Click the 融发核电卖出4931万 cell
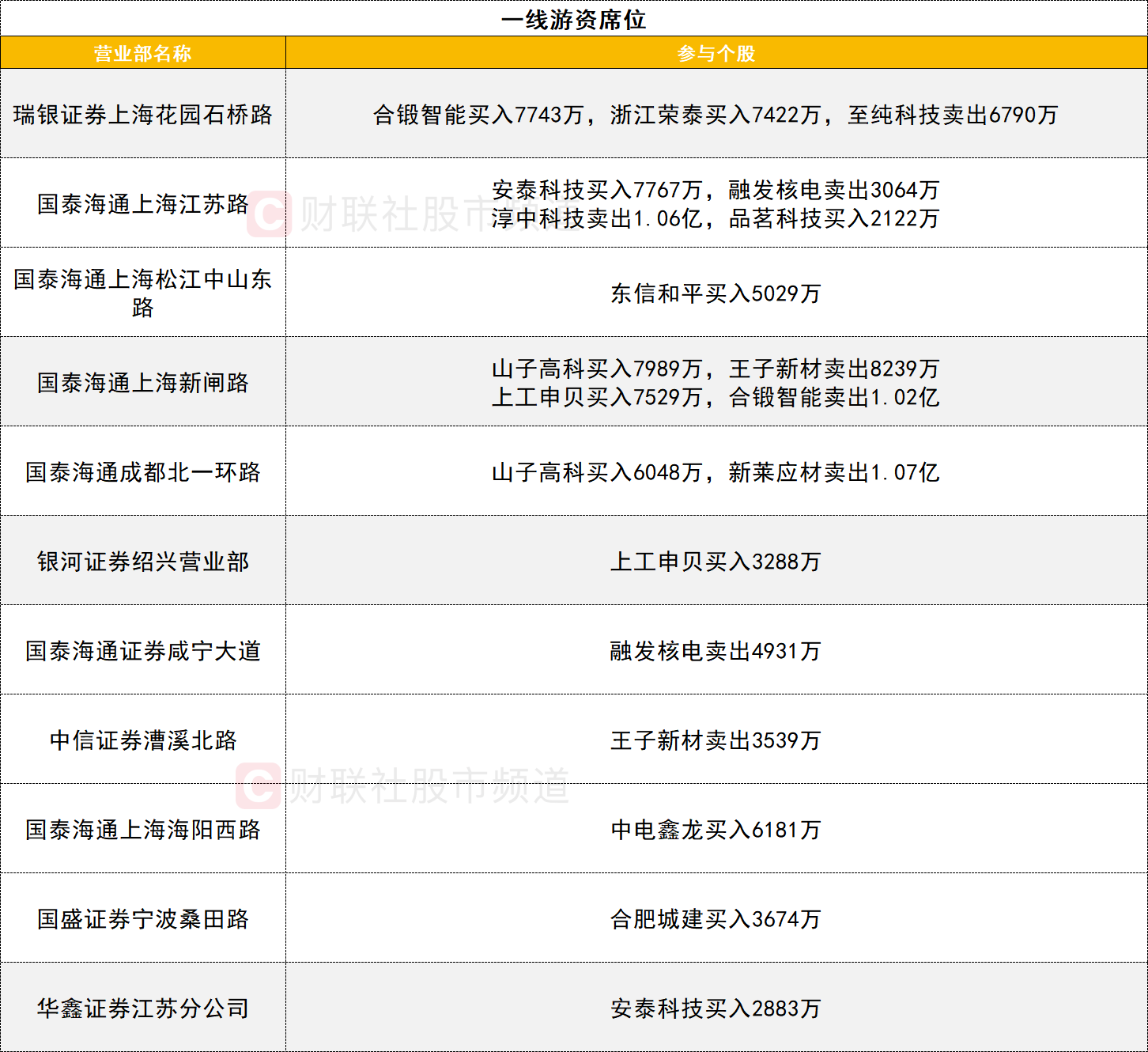The height and width of the screenshot is (1052, 1148). [716, 651]
